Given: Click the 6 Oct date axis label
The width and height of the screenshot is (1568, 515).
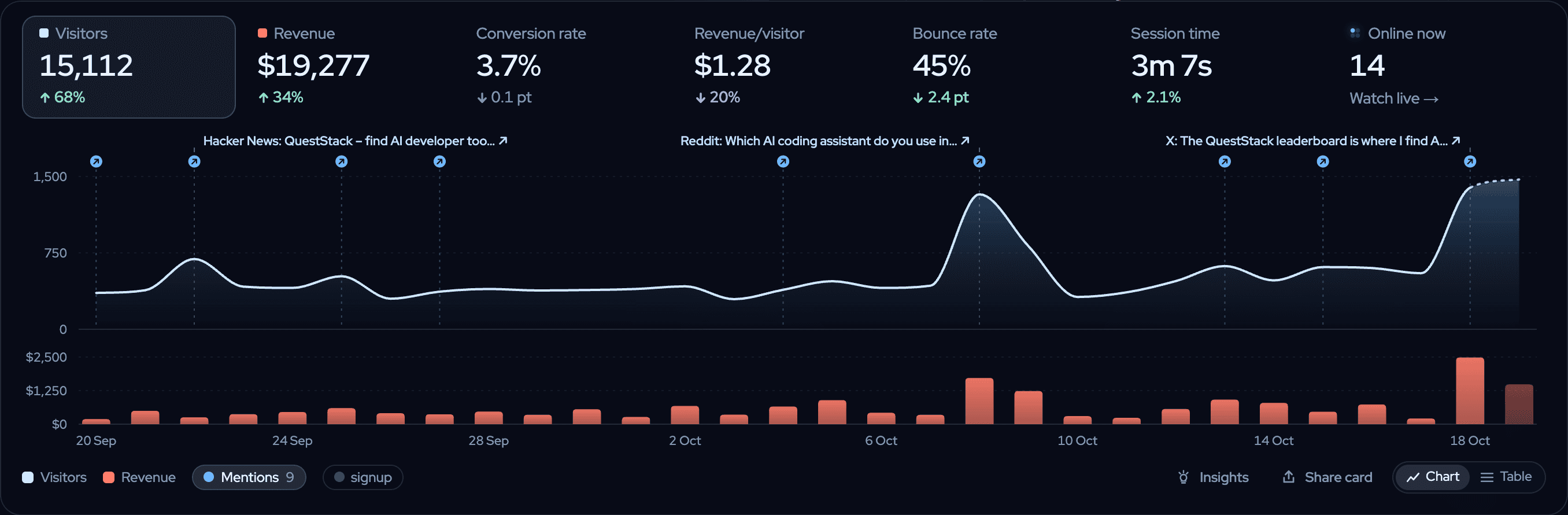Looking at the screenshot, I should [x=881, y=441].
